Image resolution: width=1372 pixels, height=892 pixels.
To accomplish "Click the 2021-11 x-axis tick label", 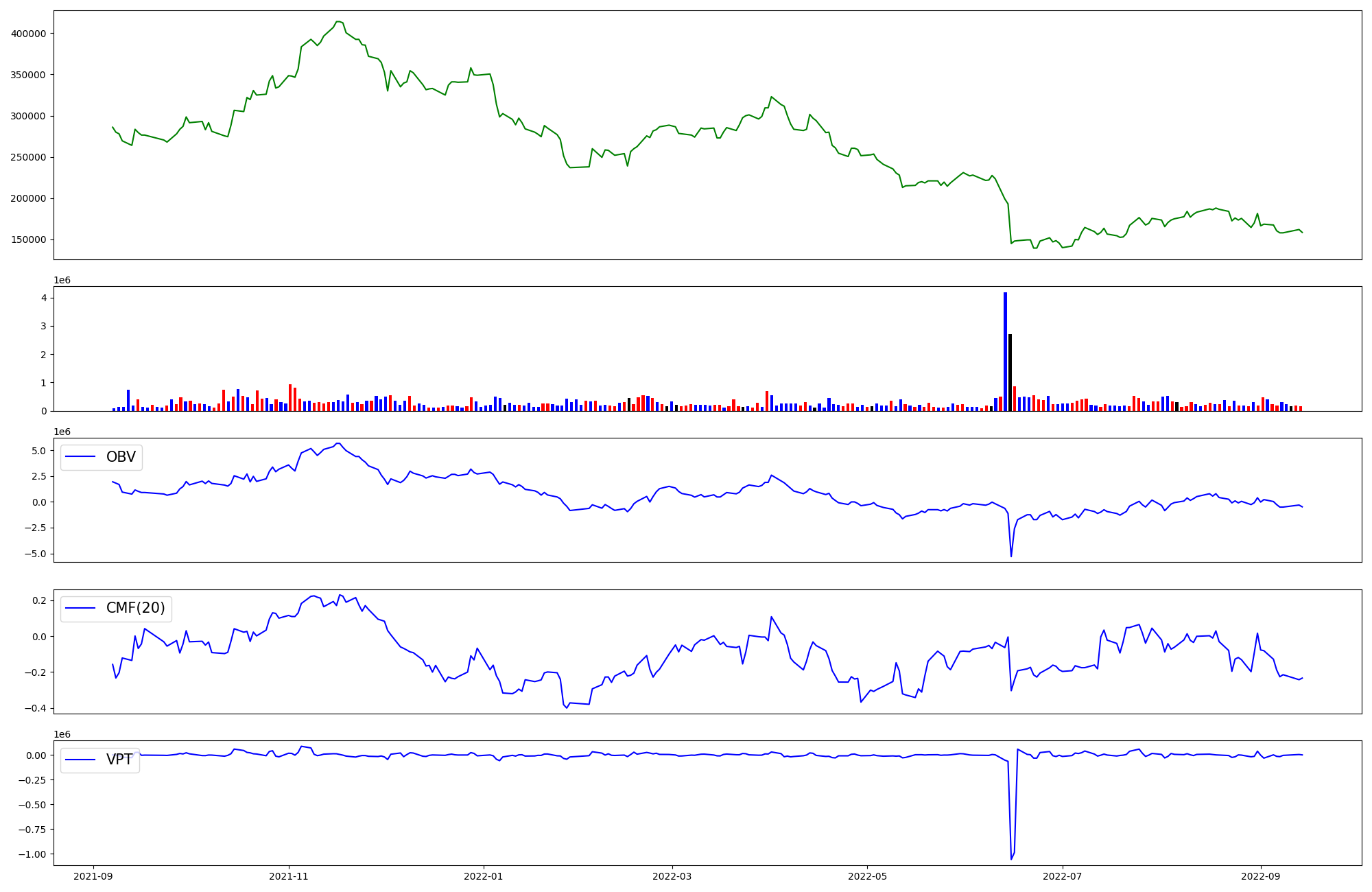I will point(289,876).
